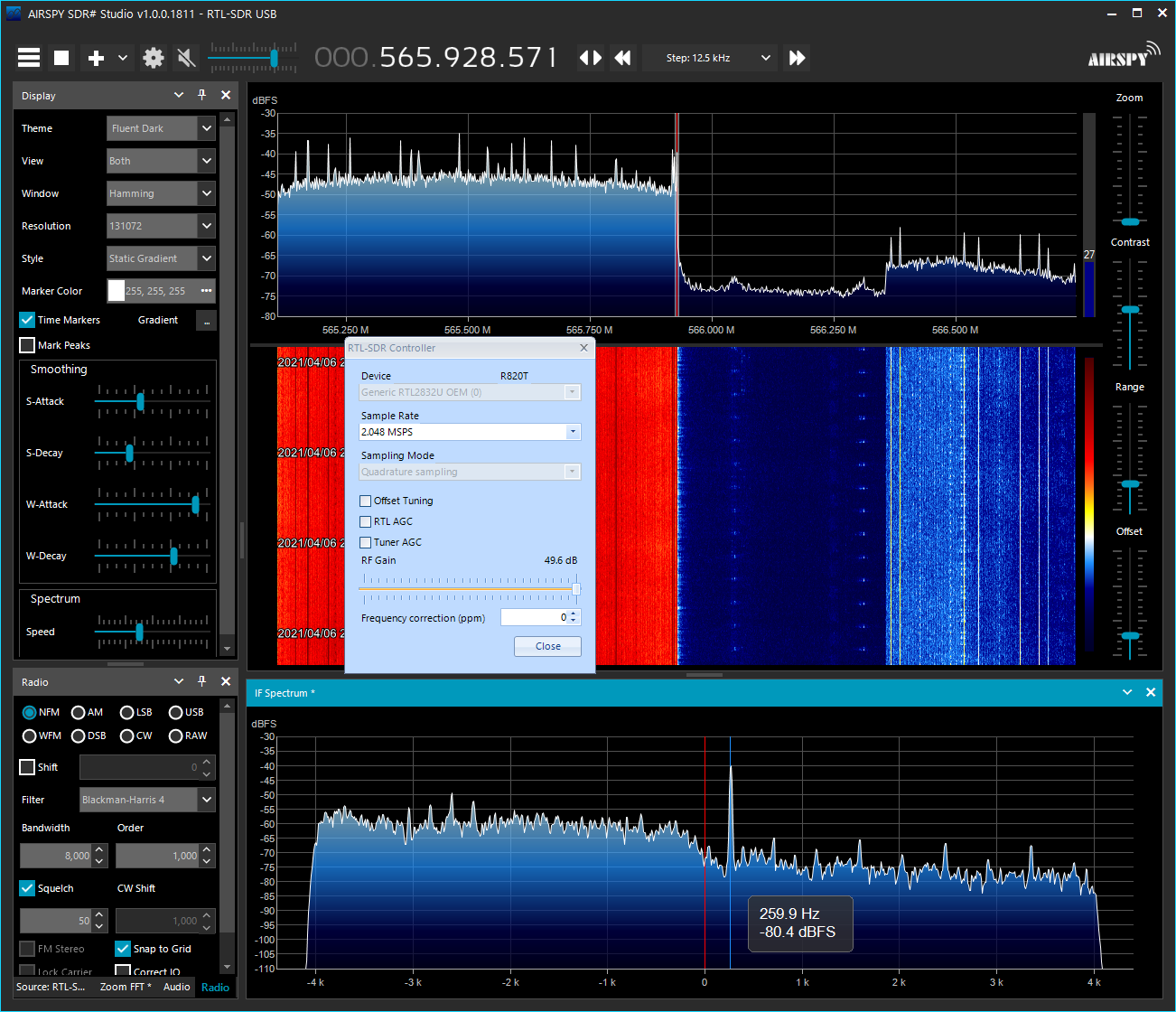Click the Marker Color white swatch

point(117,291)
